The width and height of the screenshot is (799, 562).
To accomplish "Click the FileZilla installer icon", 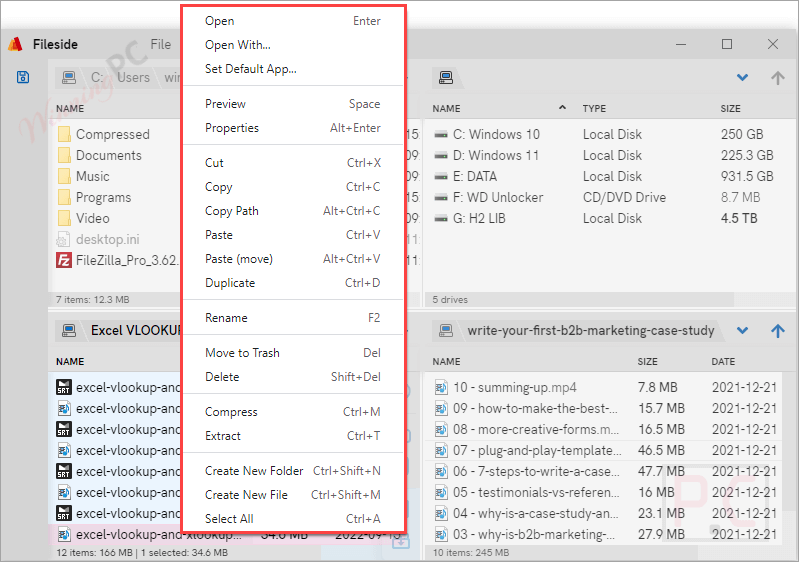I will [64, 260].
